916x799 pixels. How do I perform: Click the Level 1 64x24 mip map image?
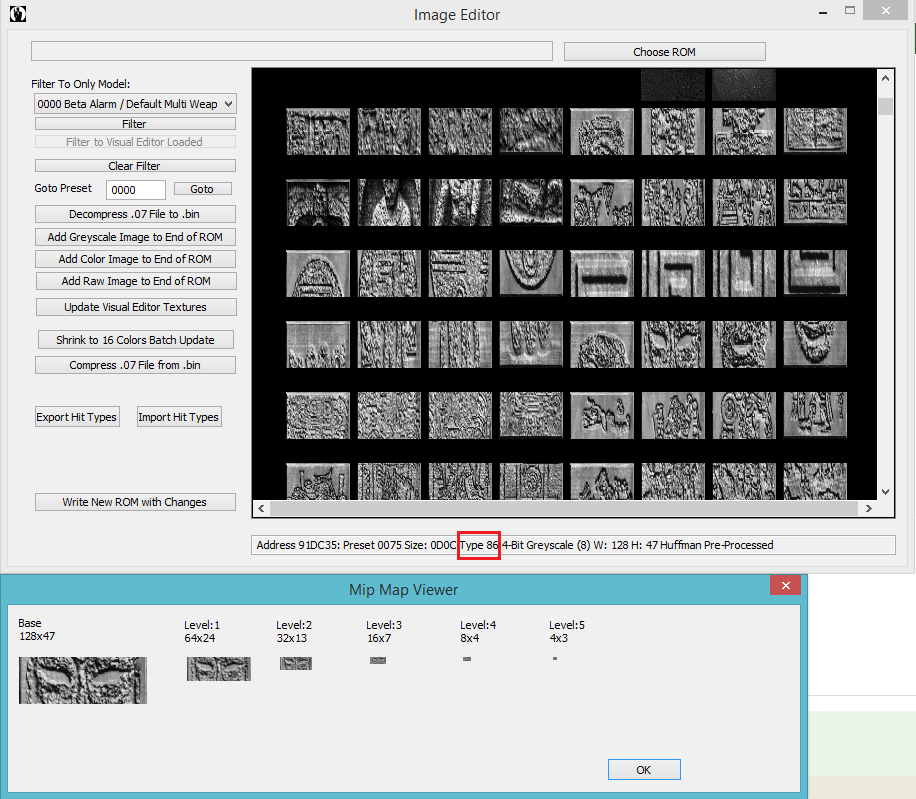[219, 669]
